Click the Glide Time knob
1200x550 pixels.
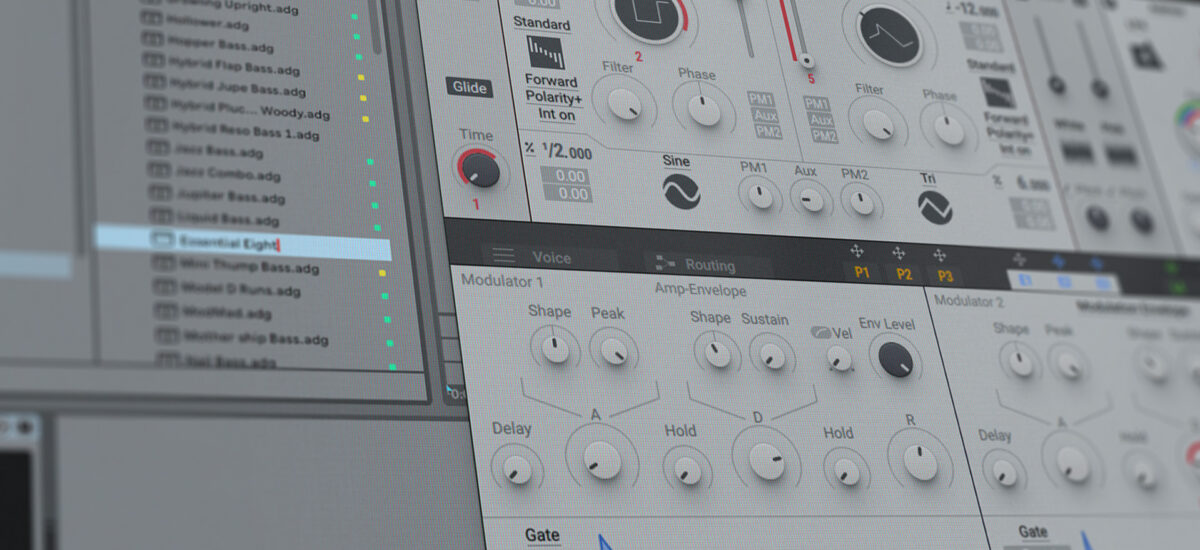[x=481, y=170]
